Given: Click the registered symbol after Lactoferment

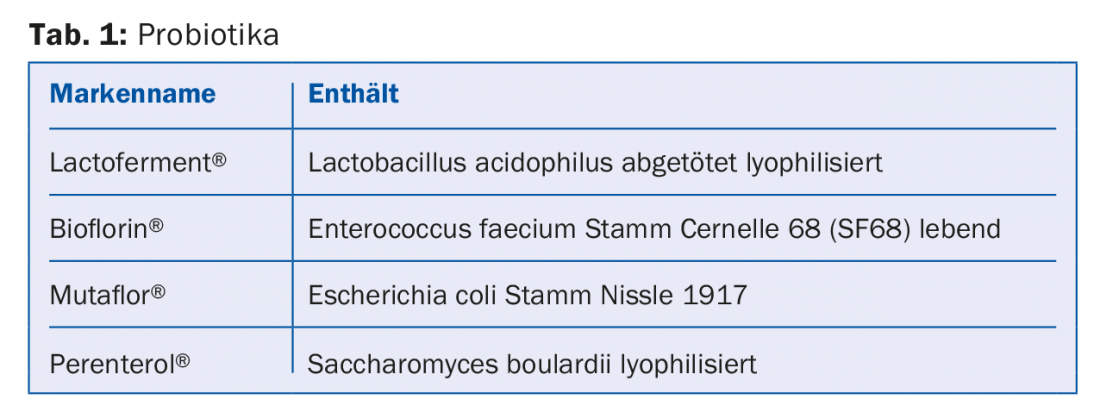Looking at the screenshot, I should tap(218, 159).
